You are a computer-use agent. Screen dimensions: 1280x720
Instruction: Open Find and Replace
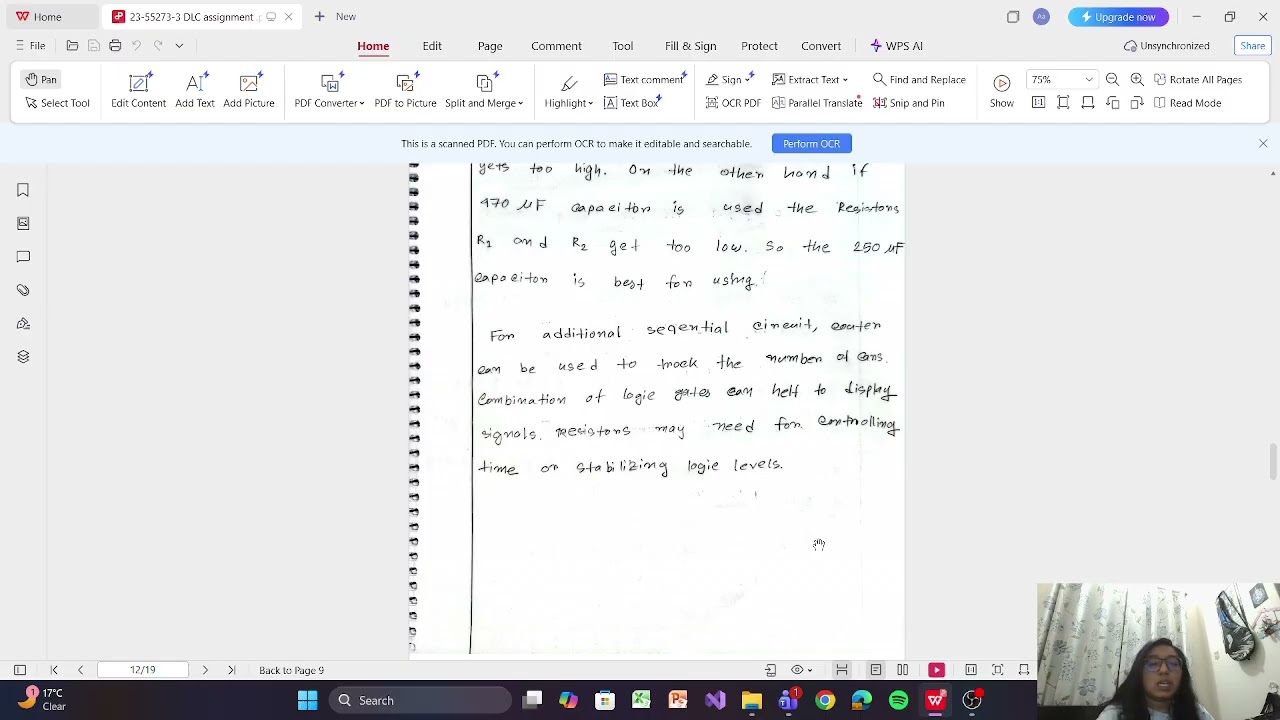tap(919, 79)
